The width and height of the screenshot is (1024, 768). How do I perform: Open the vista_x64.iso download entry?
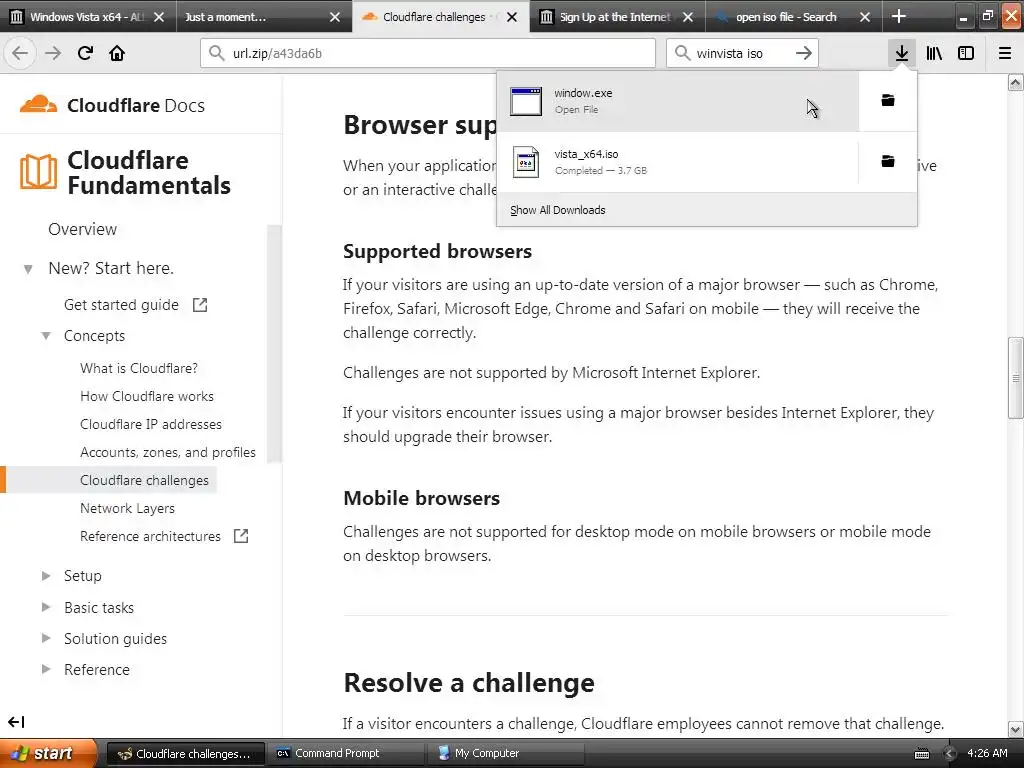pos(678,162)
